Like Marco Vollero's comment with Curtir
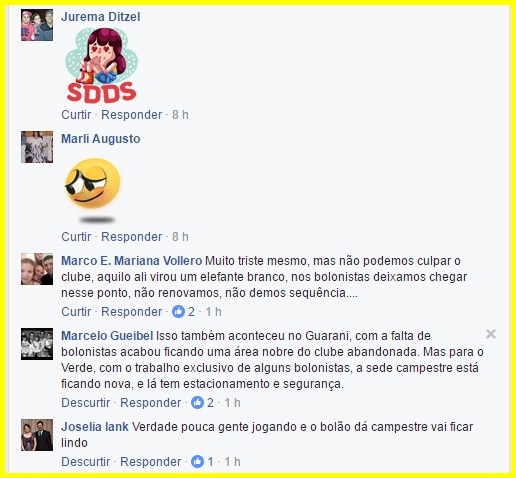Viewport: 516px width, 478px height. point(76,312)
